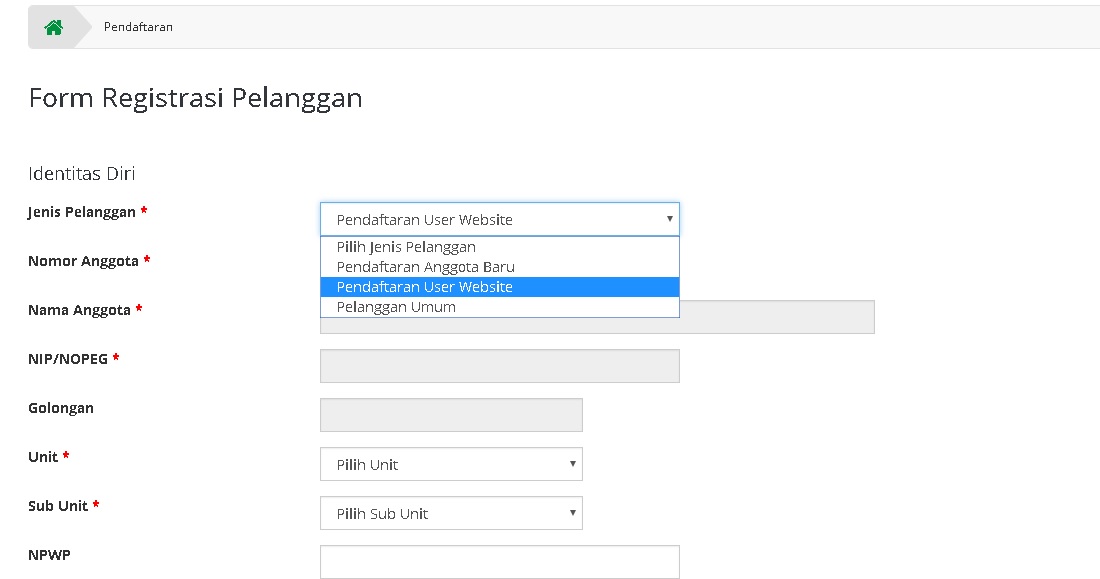The width and height of the screenshot is (1100, 579).
Task: Choose 'Pendaftaran Anggota Baru' from list
Action: tap(425, 267)
